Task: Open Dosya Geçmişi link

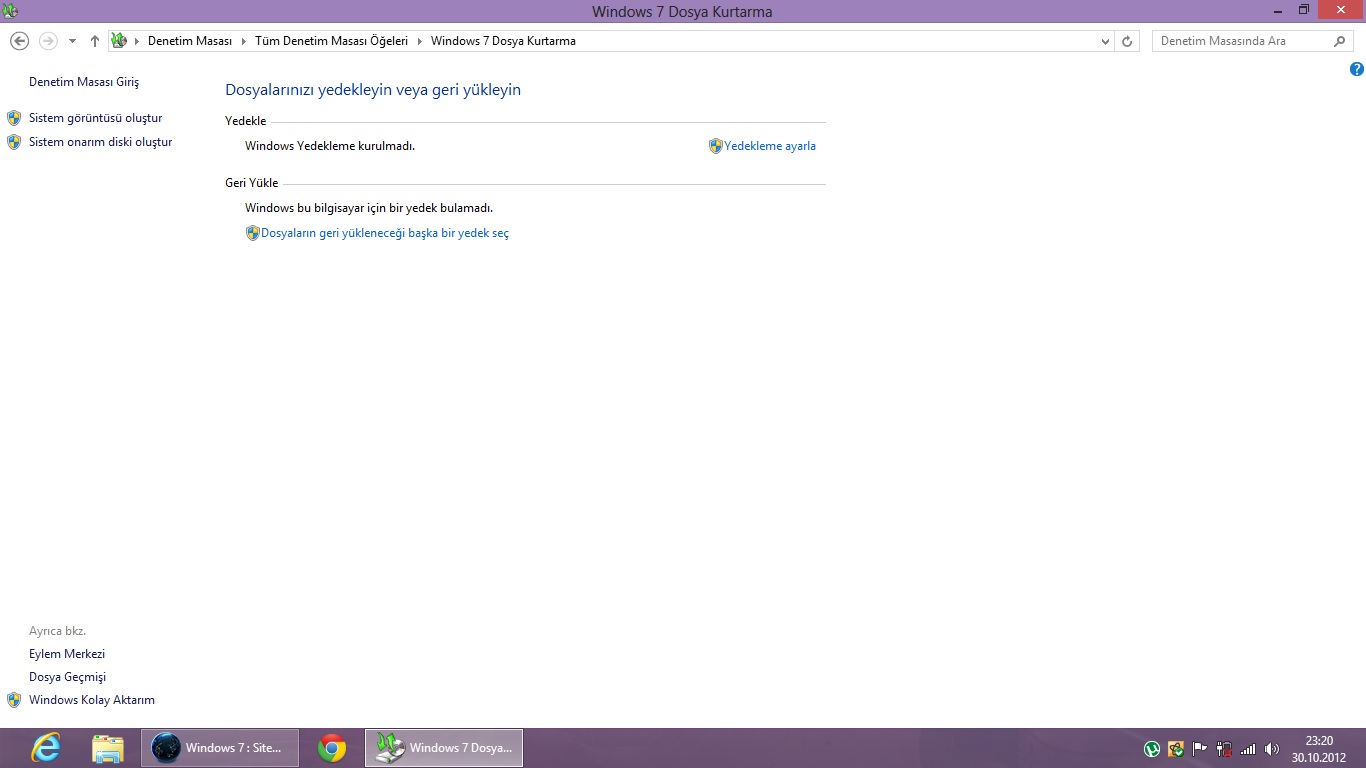Action: (67, 677)
